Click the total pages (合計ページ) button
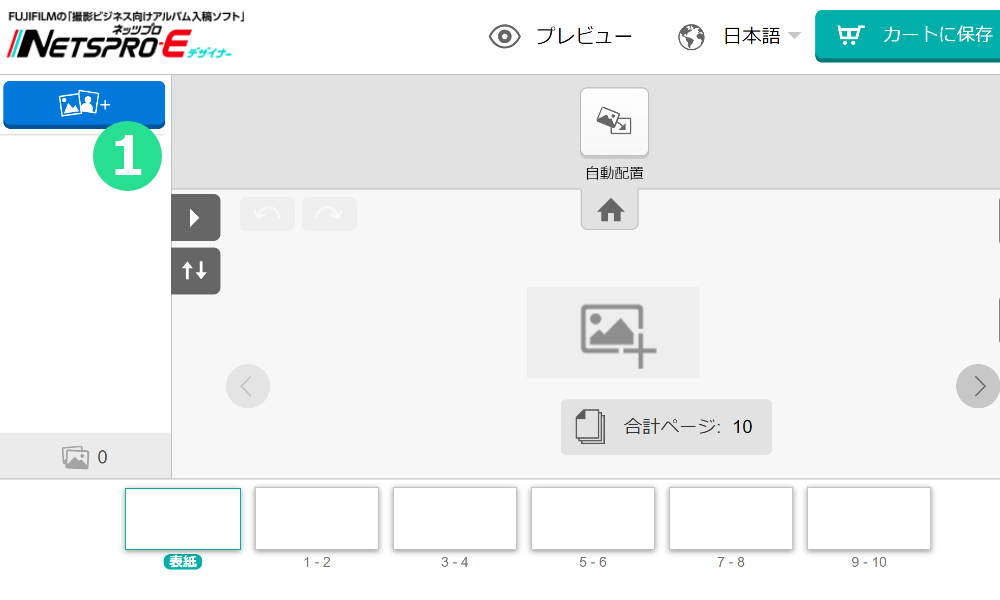Image resolution: width=1000 pixels, height=600 pixels. (666, 427)
